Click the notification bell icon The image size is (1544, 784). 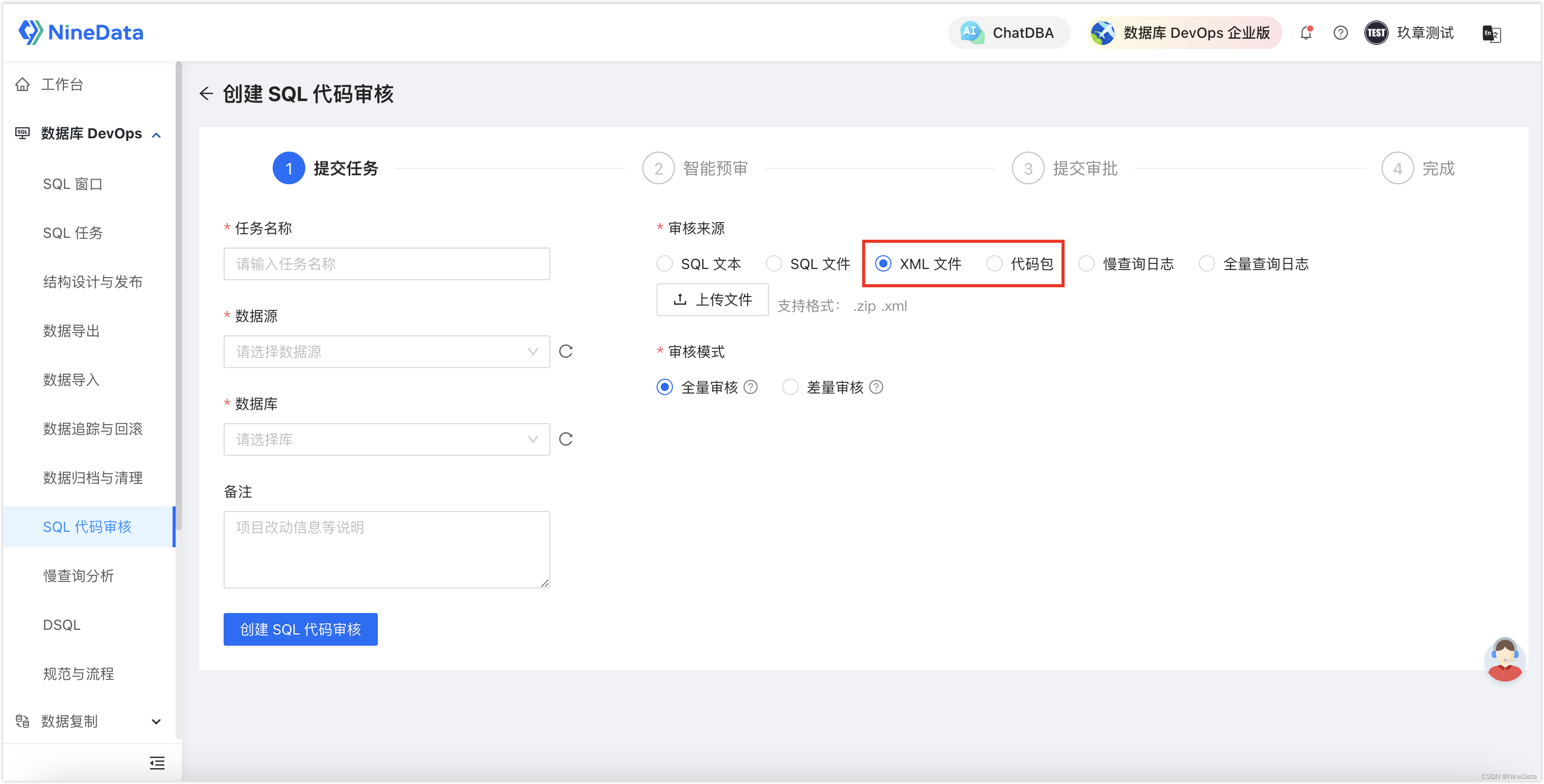[1307, 33]
